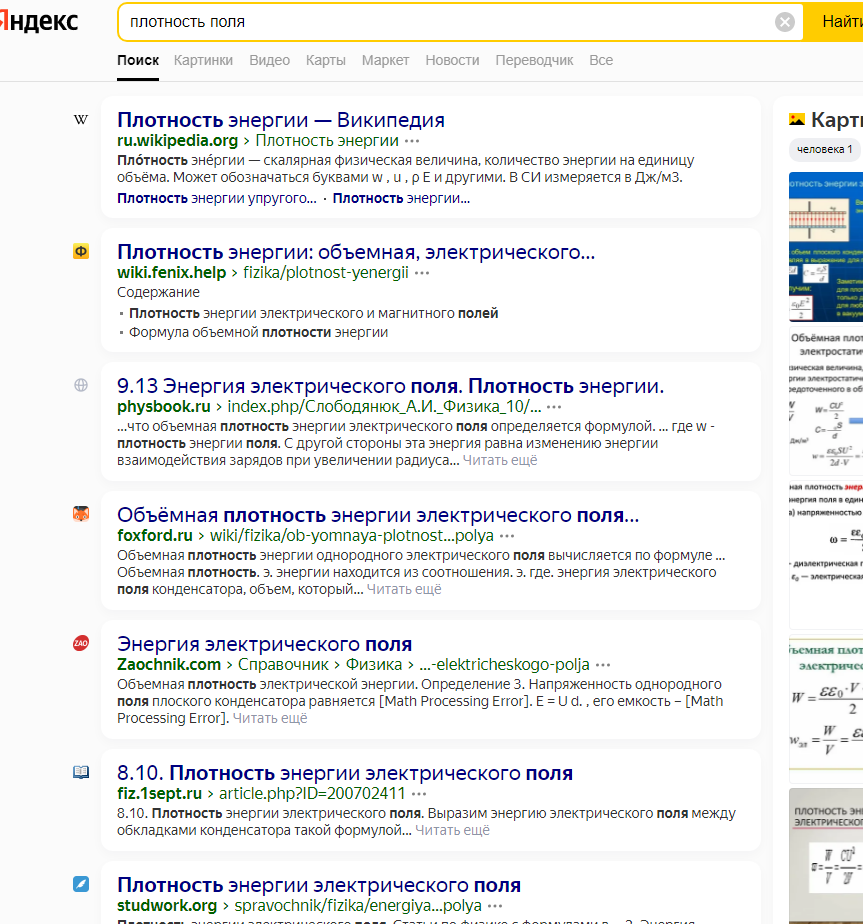The width and height of the screenshot is (863, 924).
Task: Click the ru.wikipedia.org green URL
Action: tap(177, 141)
